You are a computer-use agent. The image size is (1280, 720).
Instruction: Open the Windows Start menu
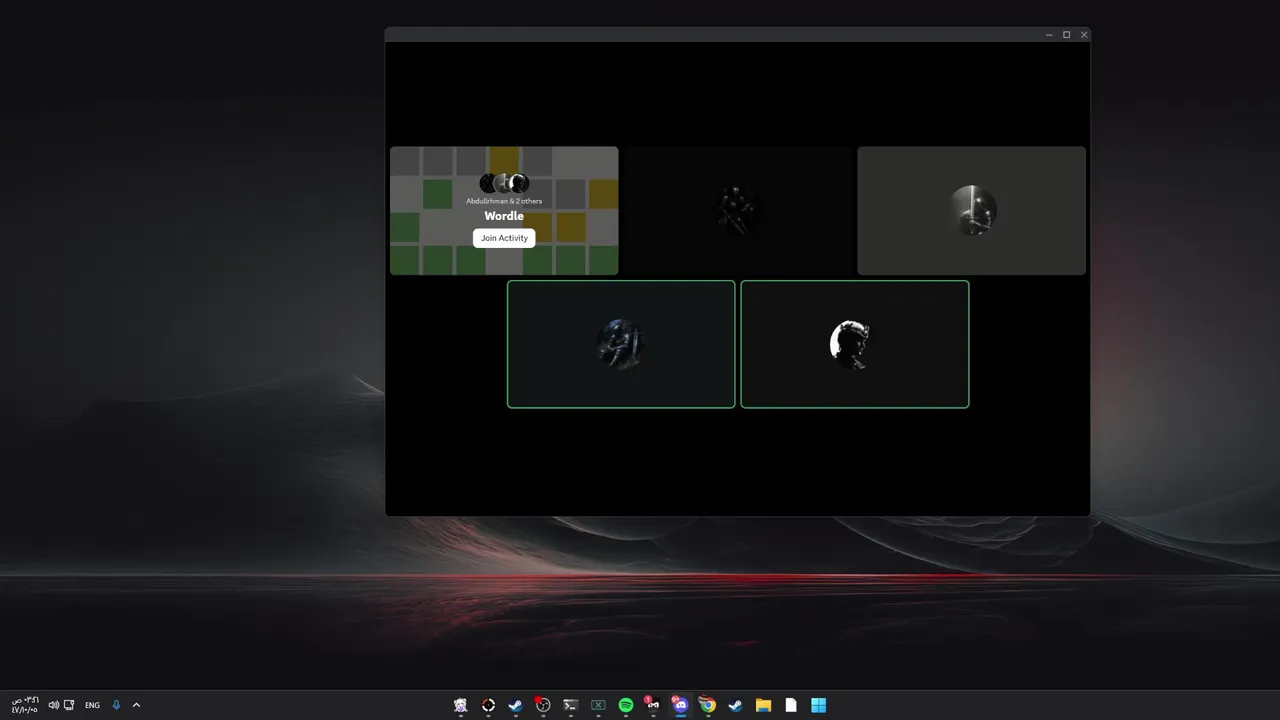(818, 705)
